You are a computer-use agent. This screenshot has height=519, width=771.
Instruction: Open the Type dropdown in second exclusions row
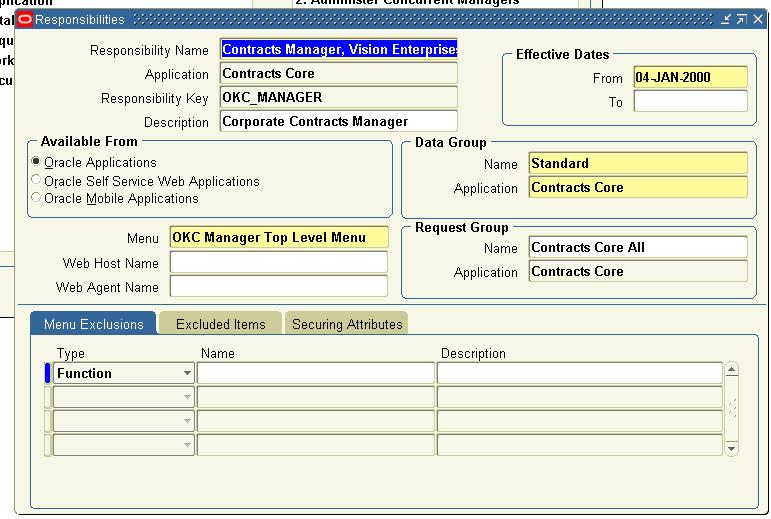click(187, 397)
